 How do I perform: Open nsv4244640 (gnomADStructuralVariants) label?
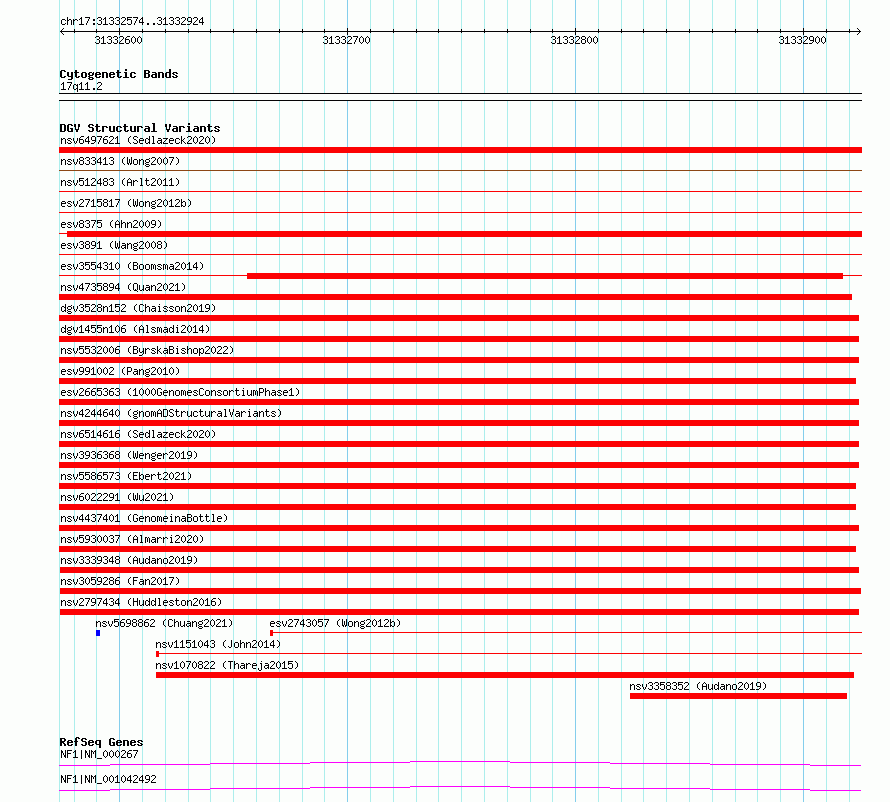(x=171, y=413)
